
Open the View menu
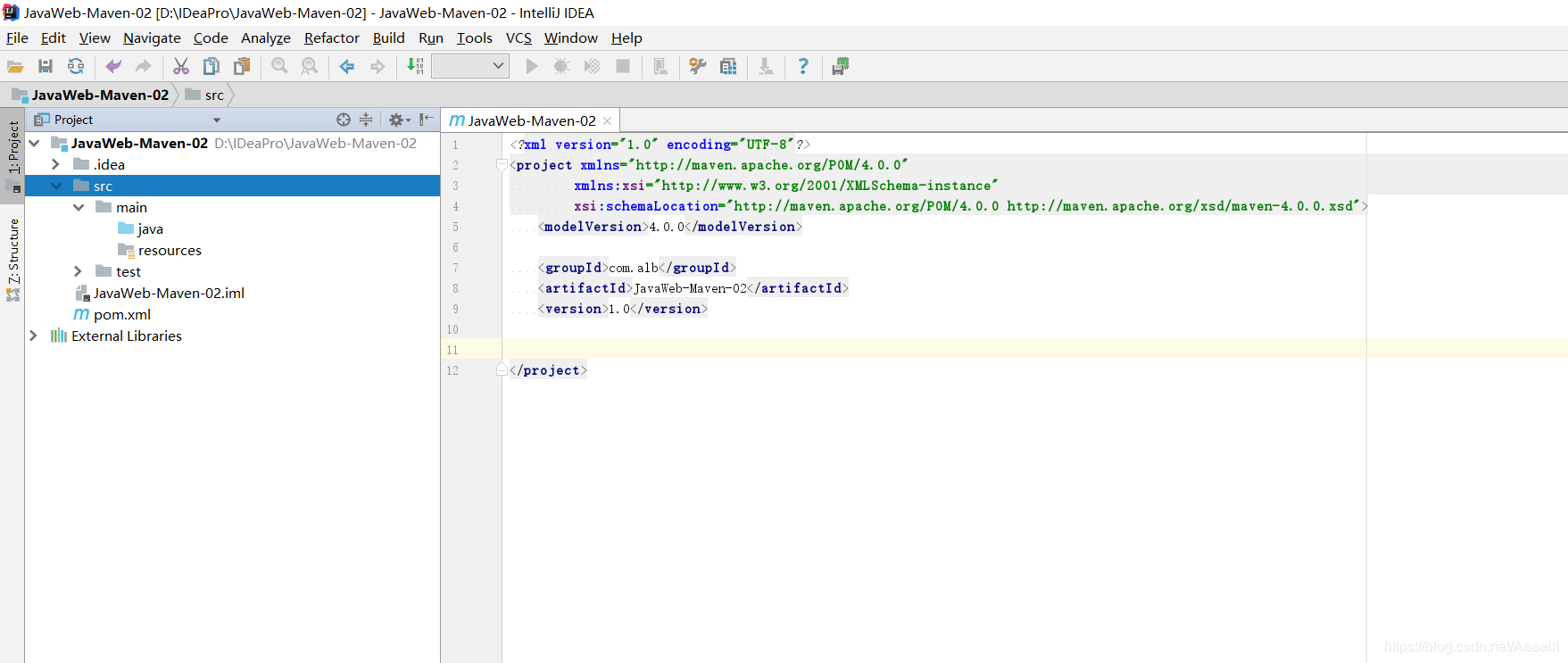tap(95, 37)
